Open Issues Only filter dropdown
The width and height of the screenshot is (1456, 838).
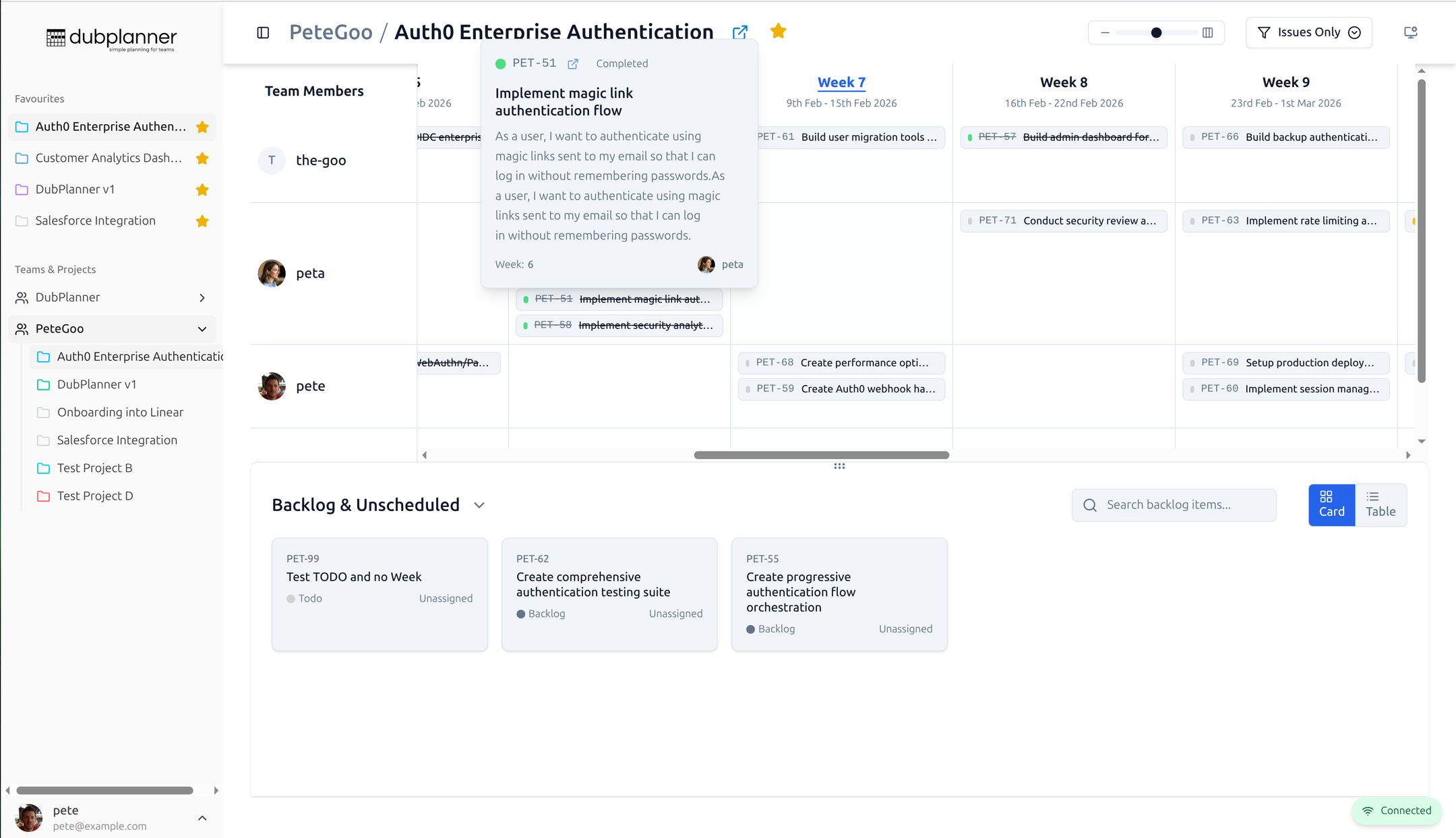point(1308,32)
